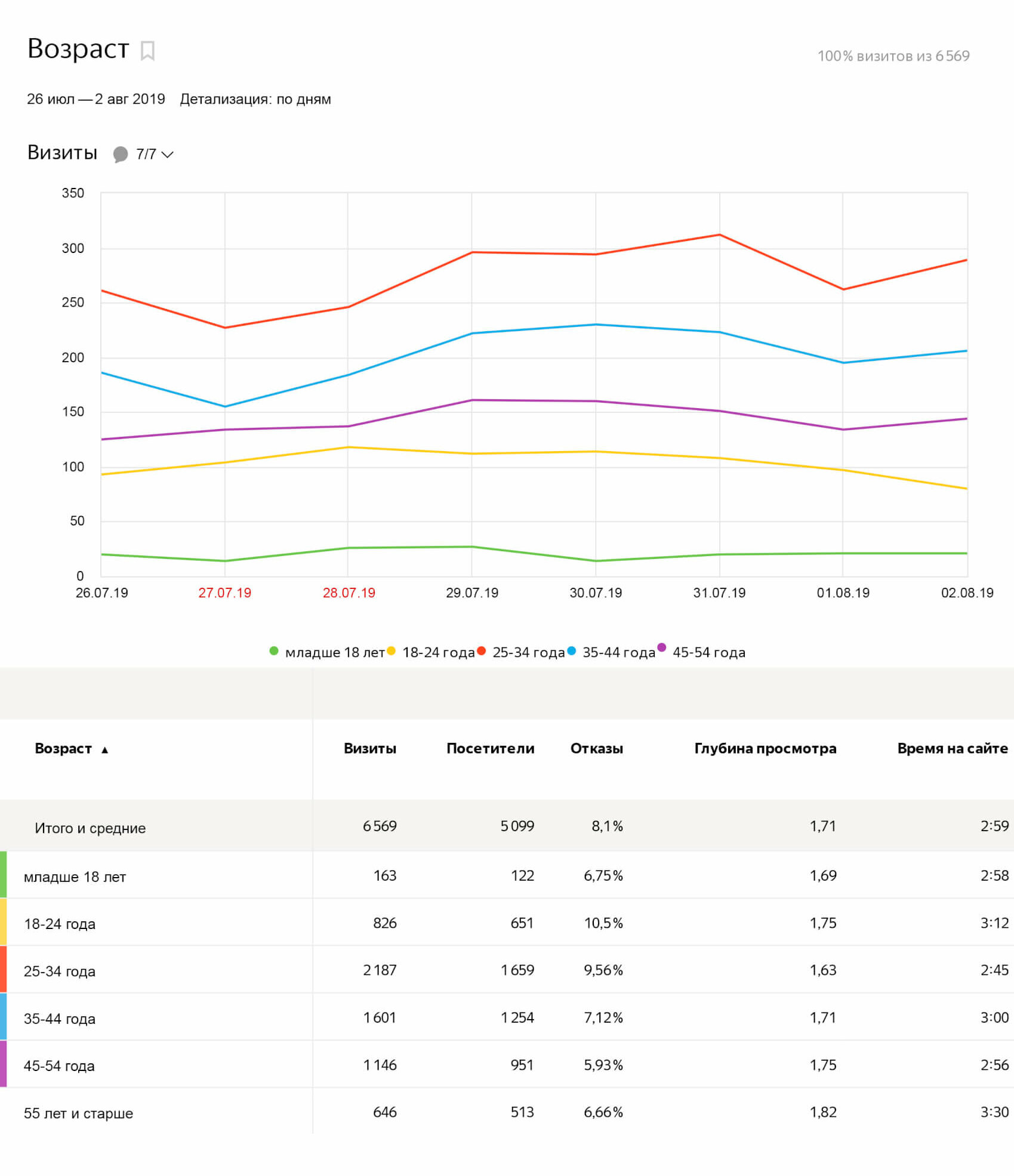Click the 31.07.19 peak on the red line
The image size is (1014, 1176).
(719, 235)
